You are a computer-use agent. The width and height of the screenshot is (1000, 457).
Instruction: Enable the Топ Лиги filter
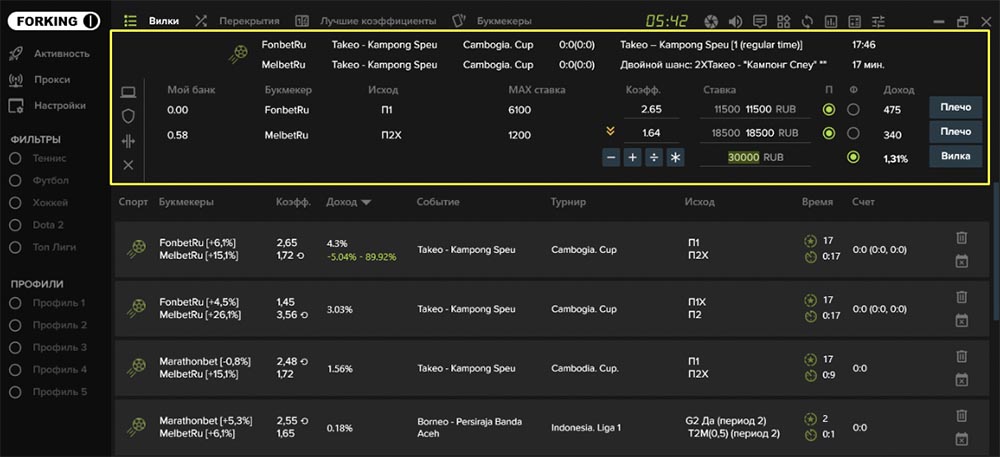point(16,247)
